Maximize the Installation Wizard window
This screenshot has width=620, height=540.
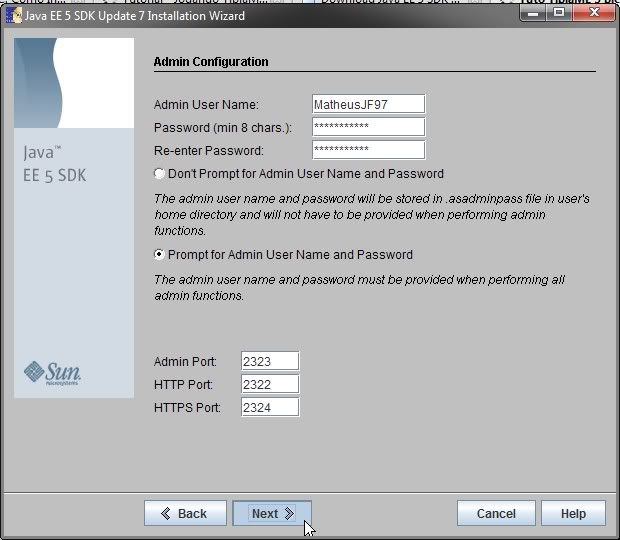click(559, 13)
